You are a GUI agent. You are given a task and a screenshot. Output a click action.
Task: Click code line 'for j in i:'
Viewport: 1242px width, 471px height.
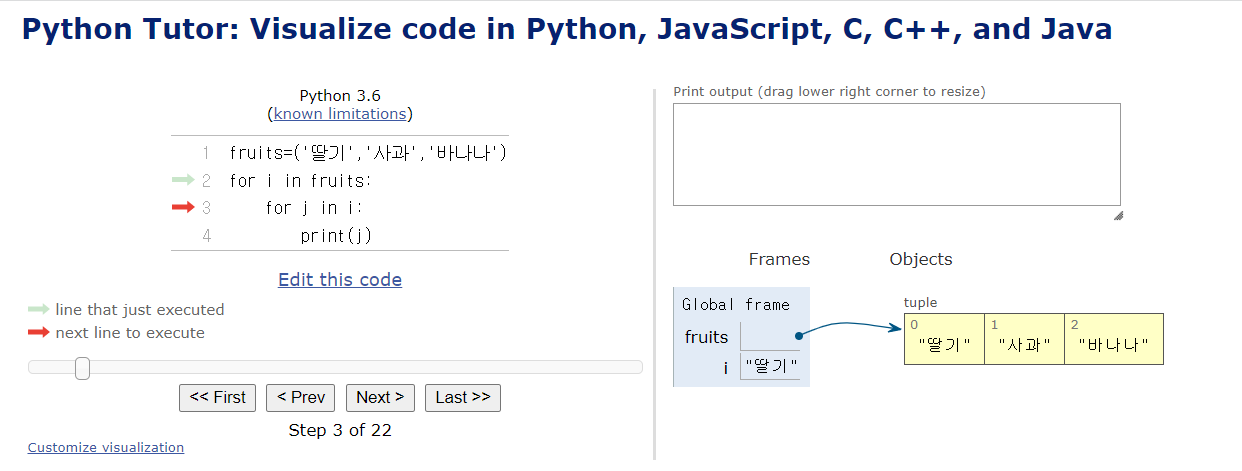tap(314, 208)
